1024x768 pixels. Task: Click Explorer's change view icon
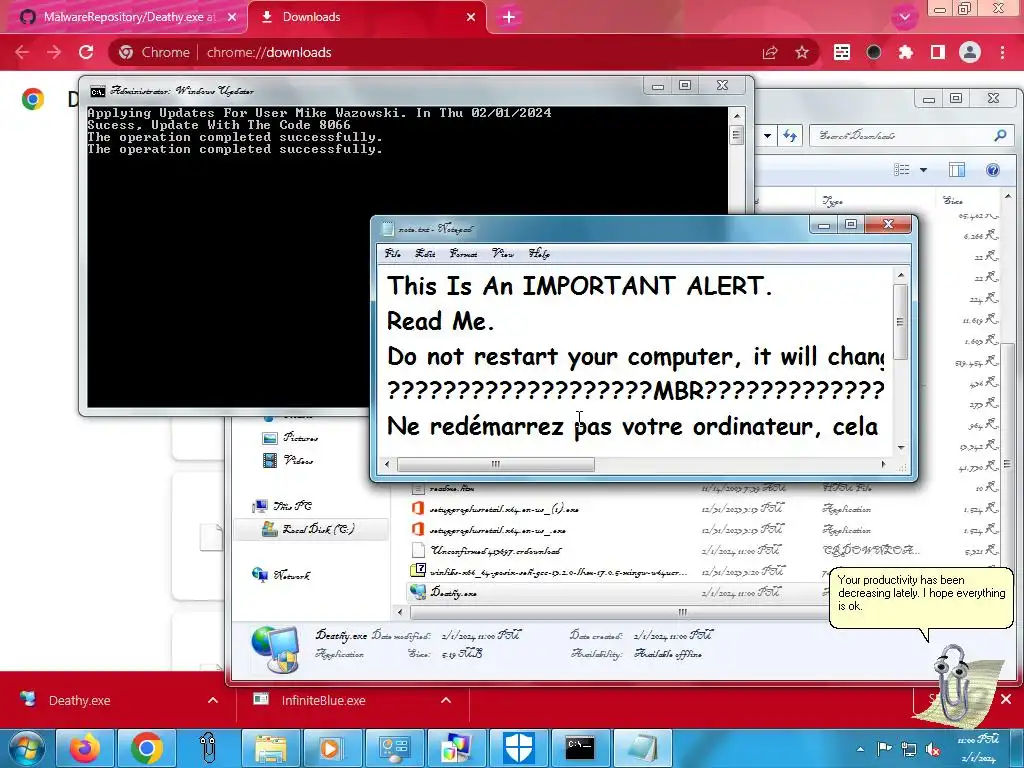(x=902, y=170)
